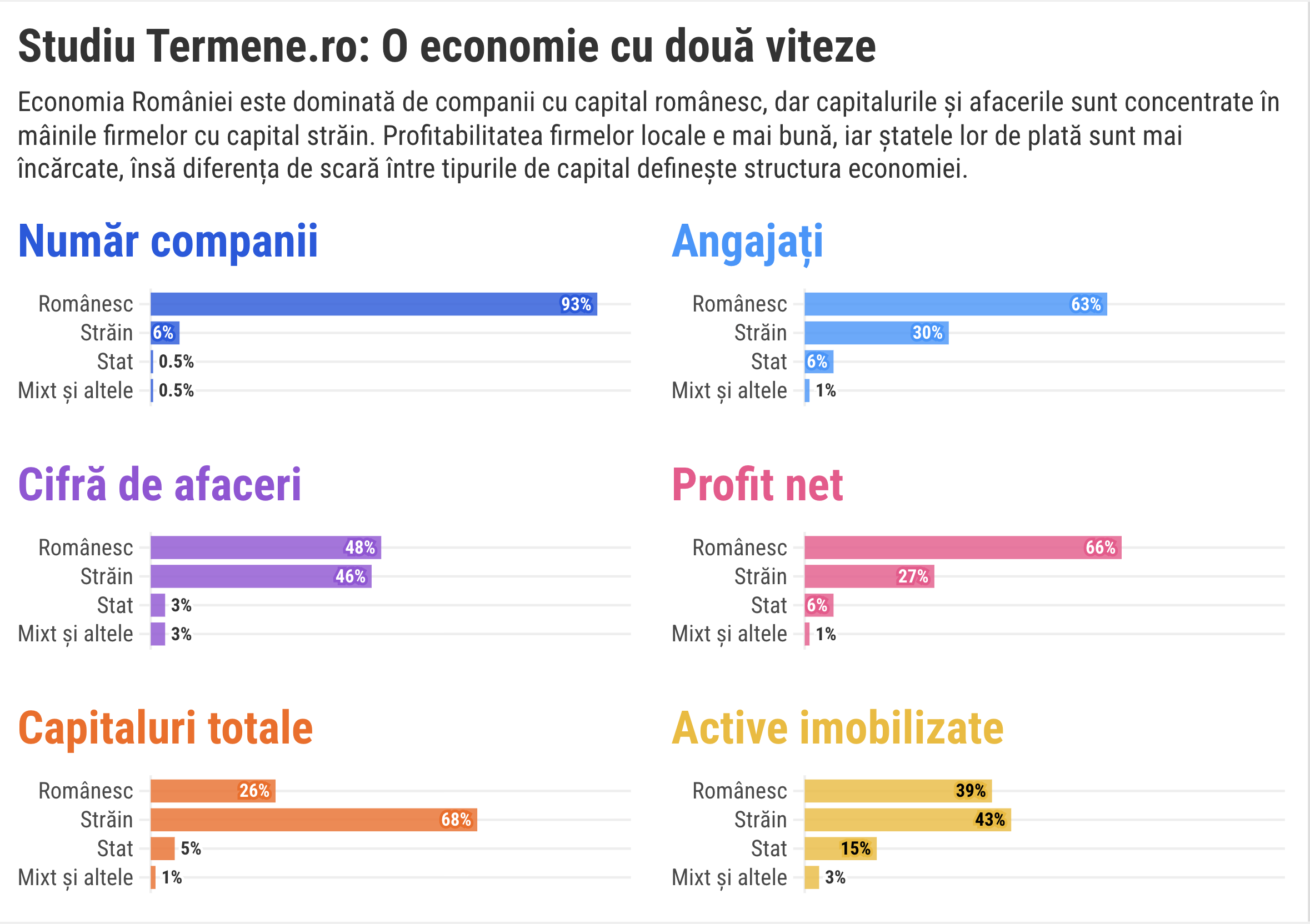Click the "Profit net" chart heading
Image resolution: width=1310 pixels, height=924 pixels.
pyautogui.click(x=757, y=485)
